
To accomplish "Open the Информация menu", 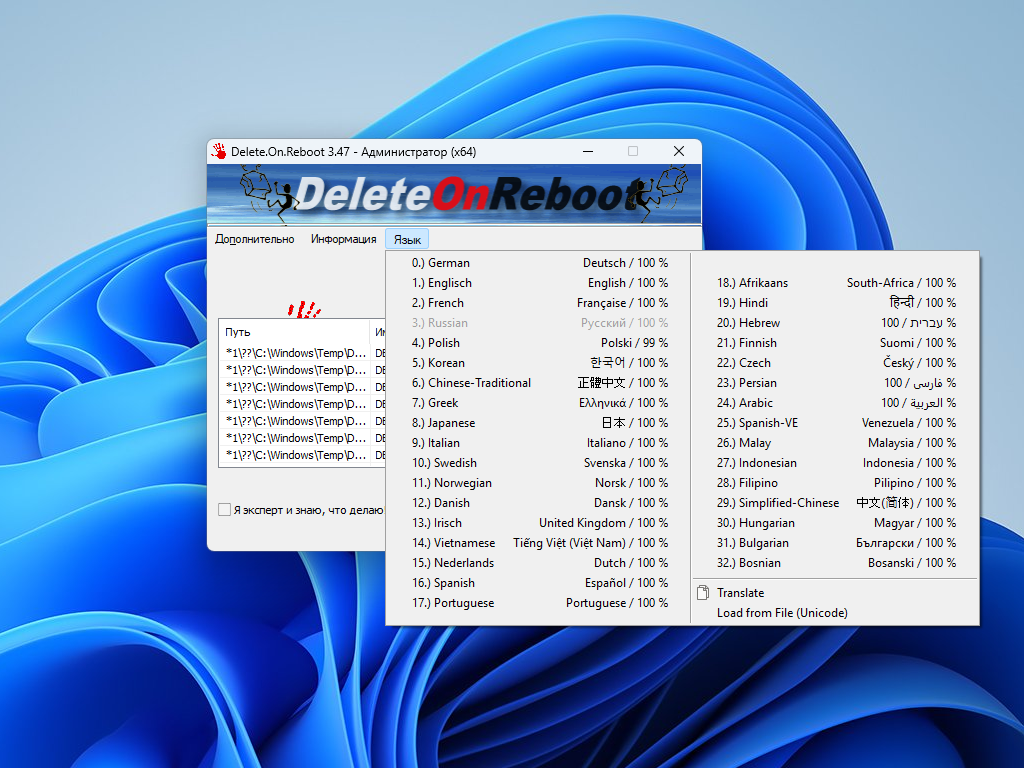I will 343,239.
